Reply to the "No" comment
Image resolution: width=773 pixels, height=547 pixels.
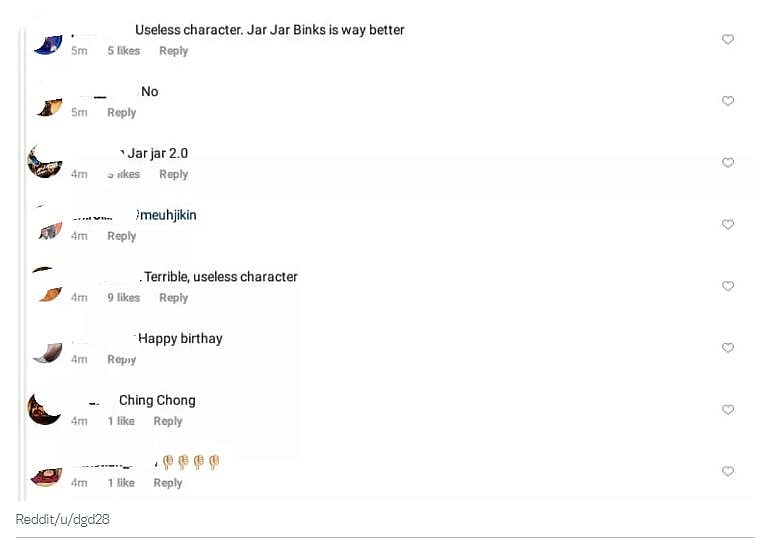pos(122,113)
